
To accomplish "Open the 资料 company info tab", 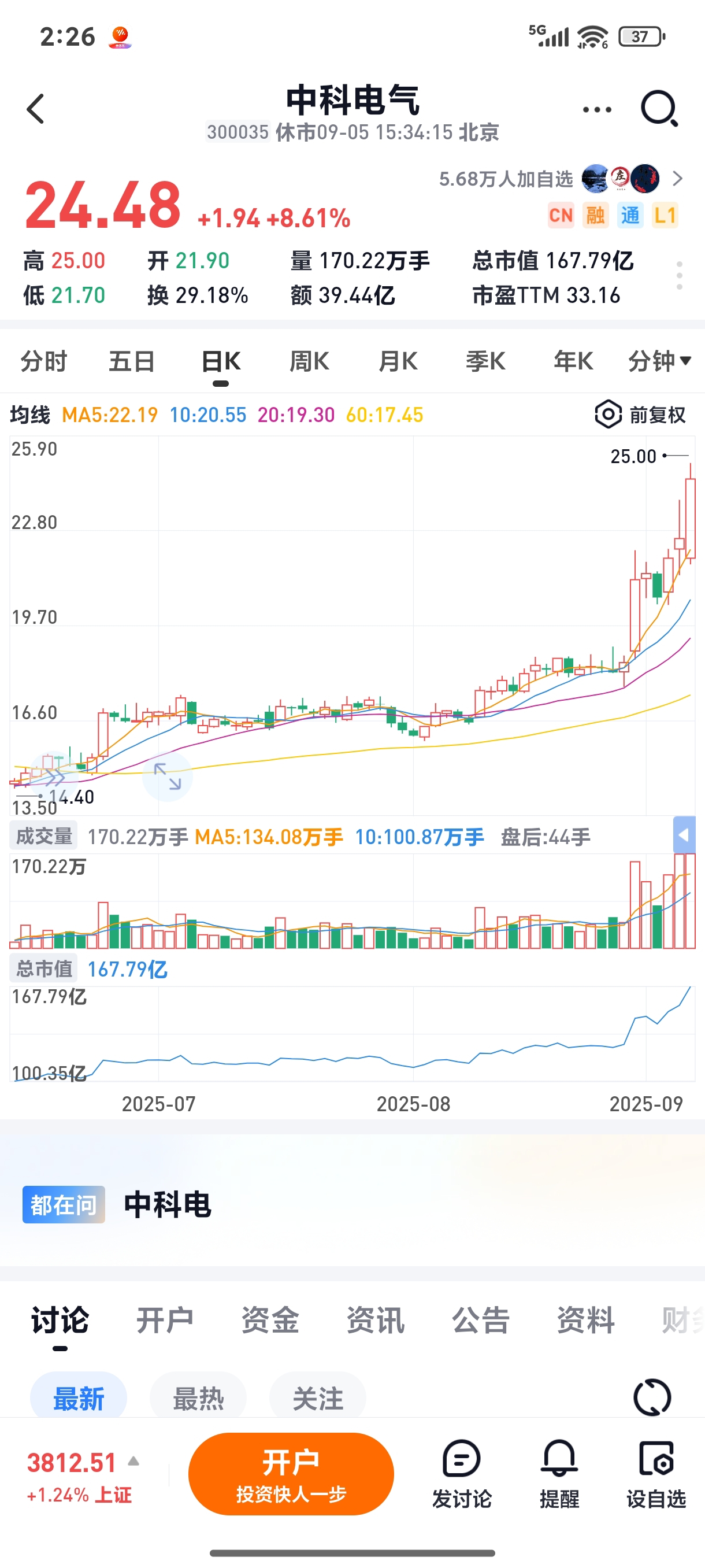I will [x=586, y=1321].
